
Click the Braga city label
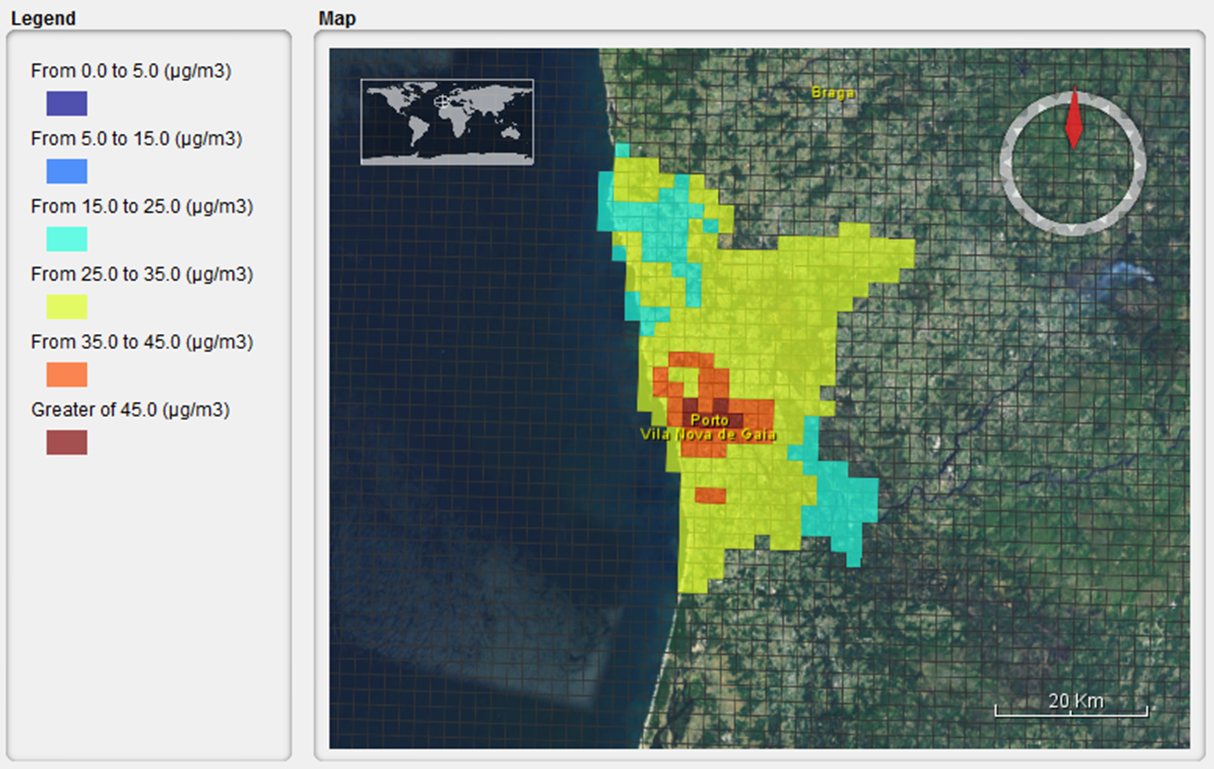pyautogui.click(x=833, y=93)
